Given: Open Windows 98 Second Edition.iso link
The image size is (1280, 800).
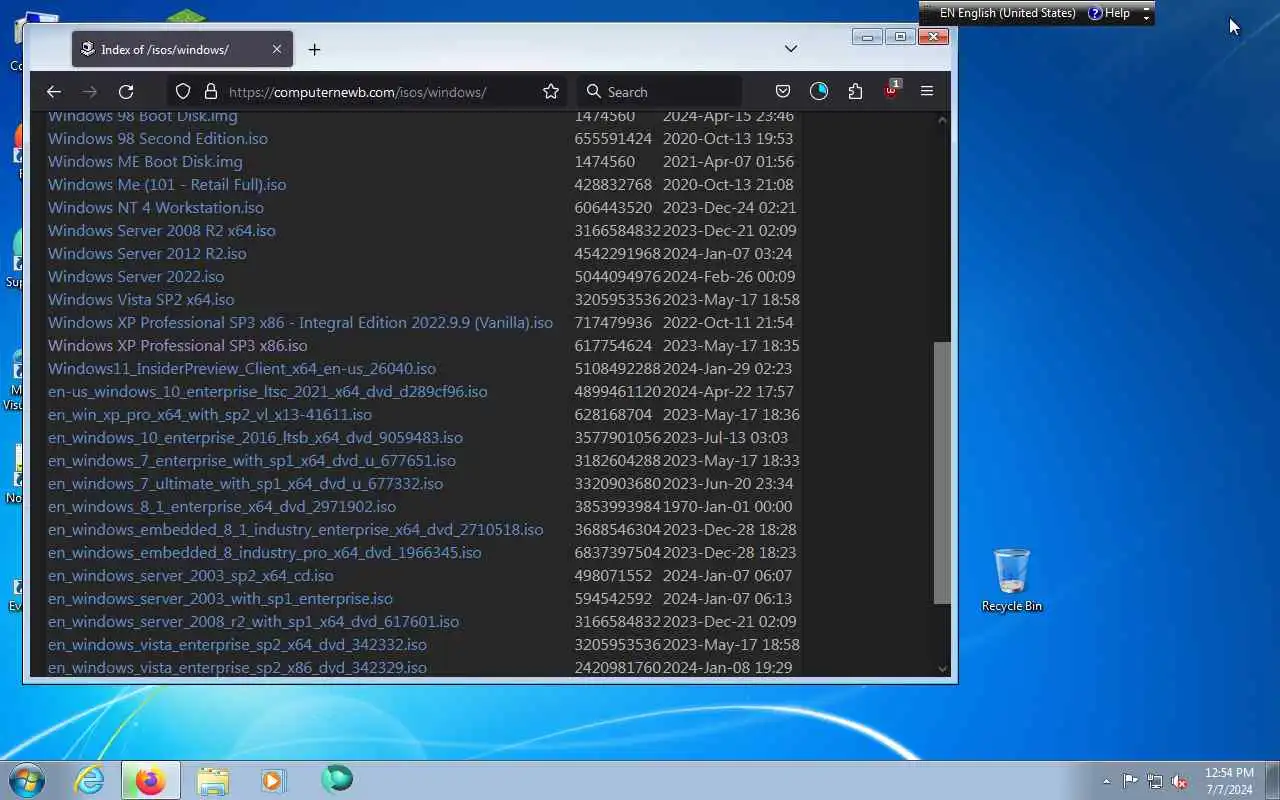Looking at the screenshot, I should pos(158,139).
